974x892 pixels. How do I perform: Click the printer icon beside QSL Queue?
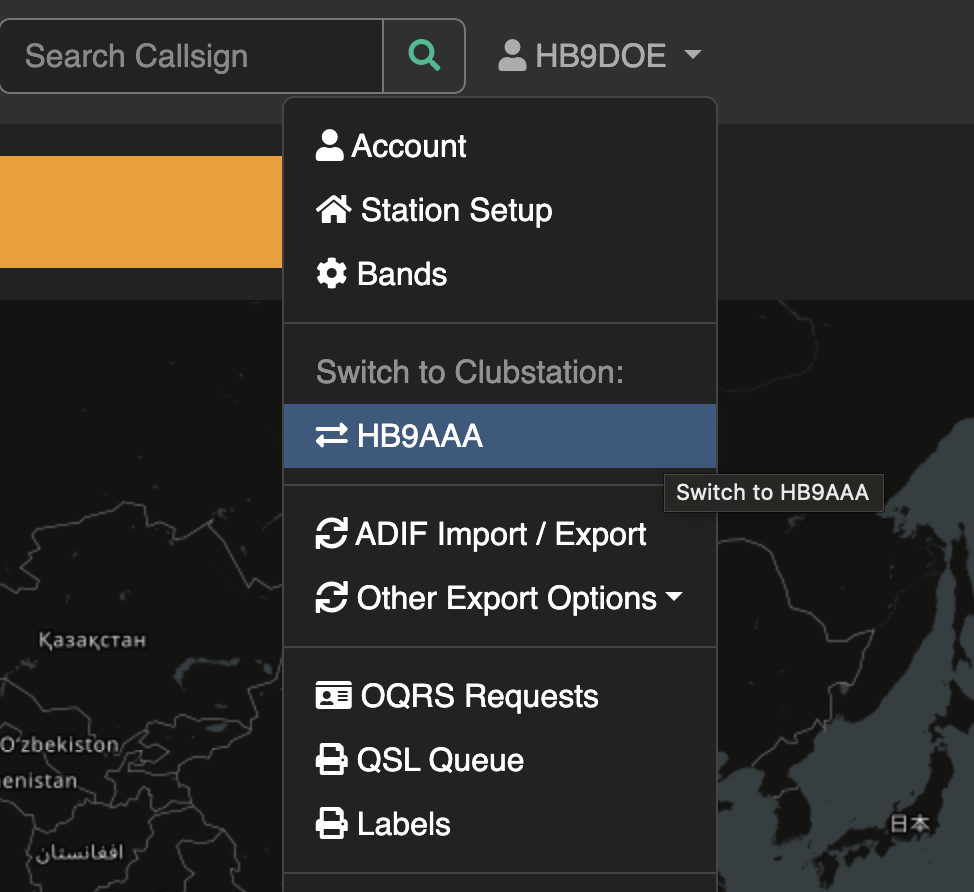[332, 760]
